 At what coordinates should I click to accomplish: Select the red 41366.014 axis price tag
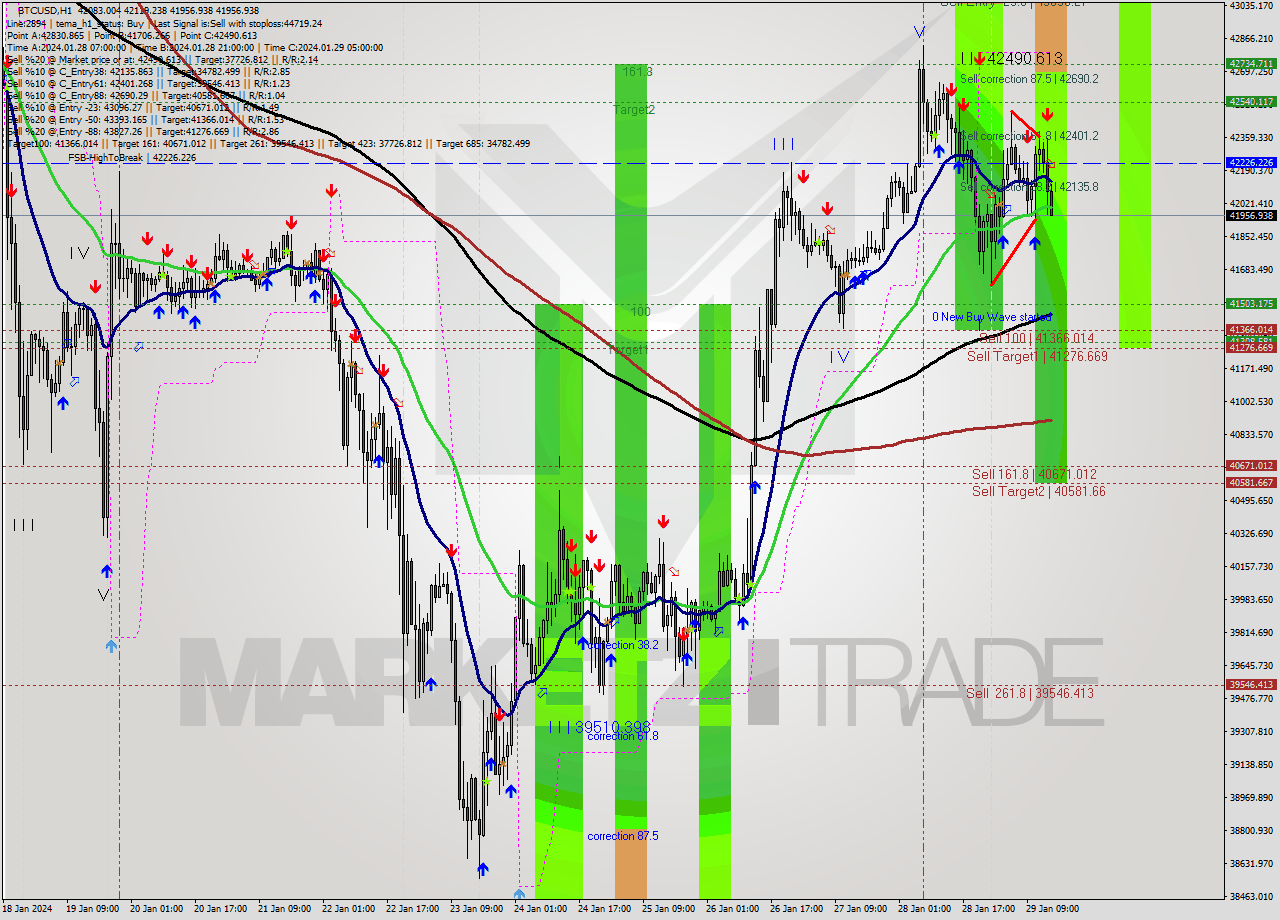click(1251, 329)
